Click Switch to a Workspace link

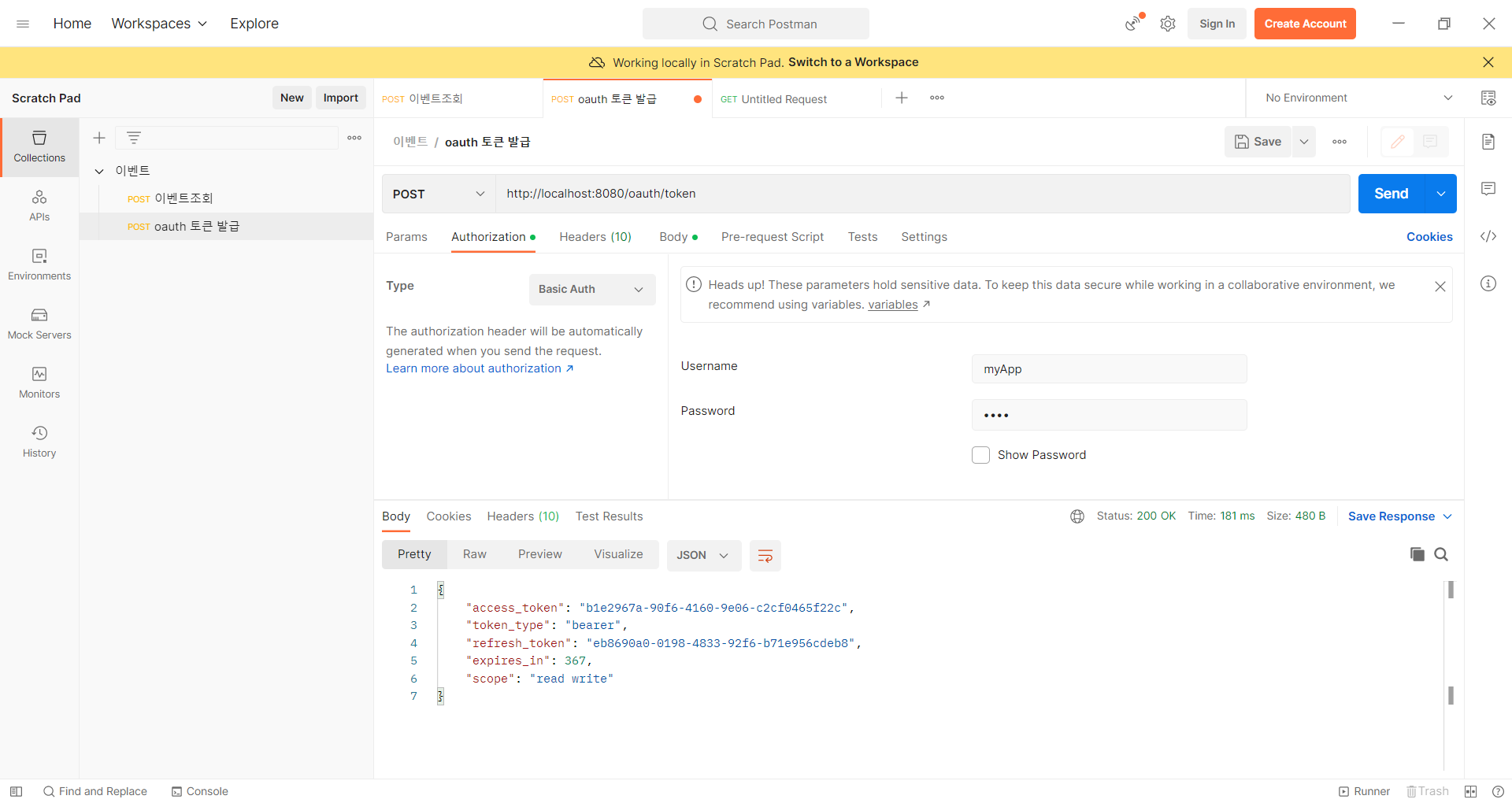(854, 62)
